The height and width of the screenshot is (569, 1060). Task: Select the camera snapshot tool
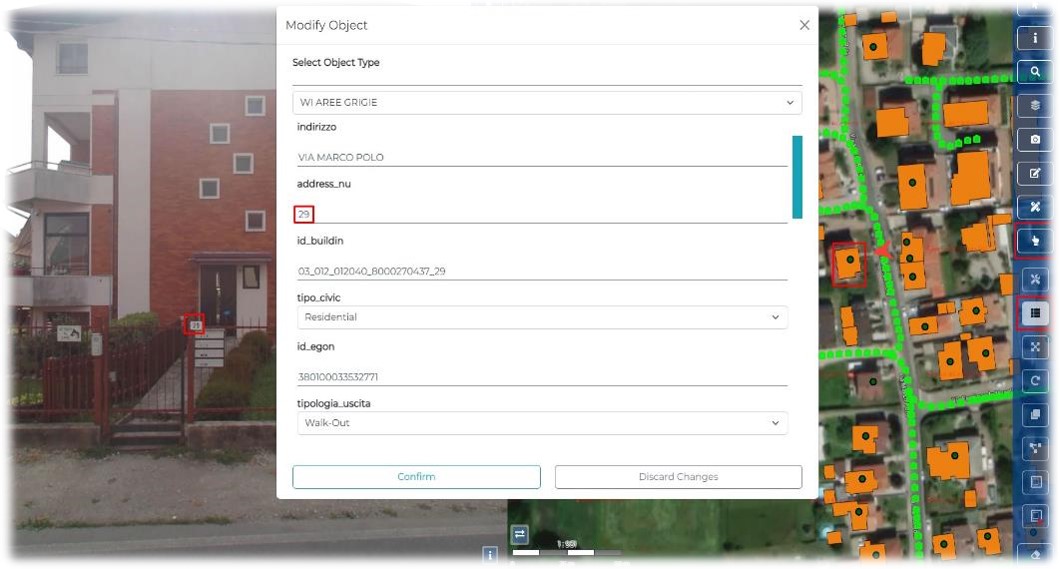coord(1035,139)
